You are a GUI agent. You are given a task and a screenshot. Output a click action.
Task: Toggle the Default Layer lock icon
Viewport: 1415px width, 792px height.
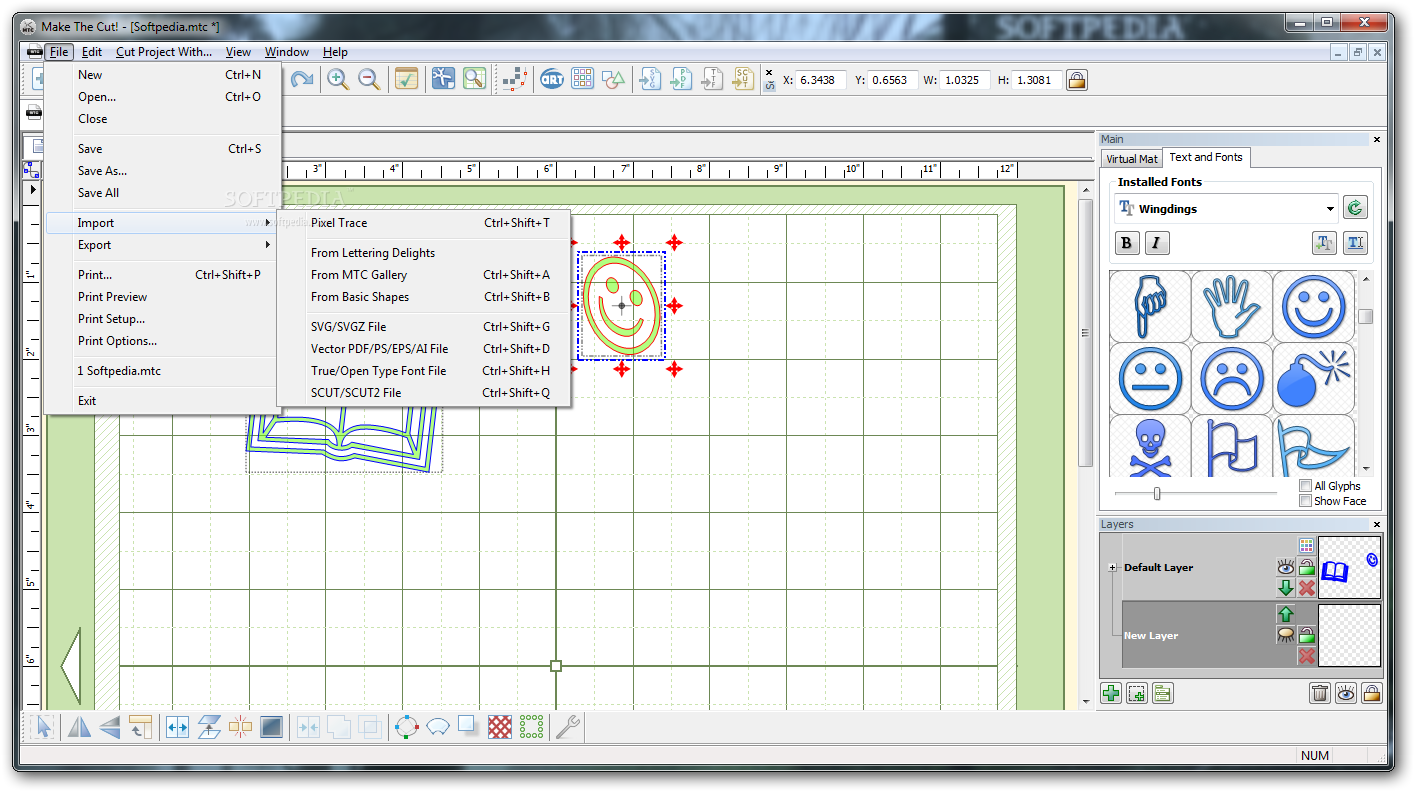[x=1306, y=567]
